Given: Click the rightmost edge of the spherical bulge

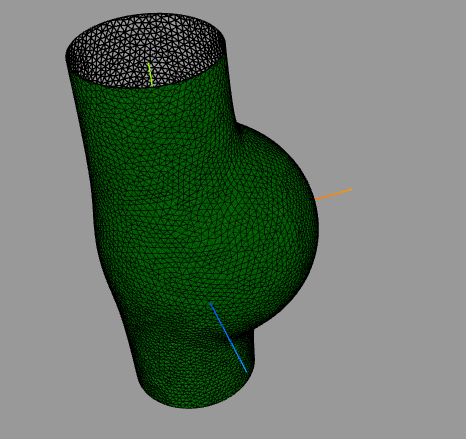Looking at the screenshot, I should (317, 227).
